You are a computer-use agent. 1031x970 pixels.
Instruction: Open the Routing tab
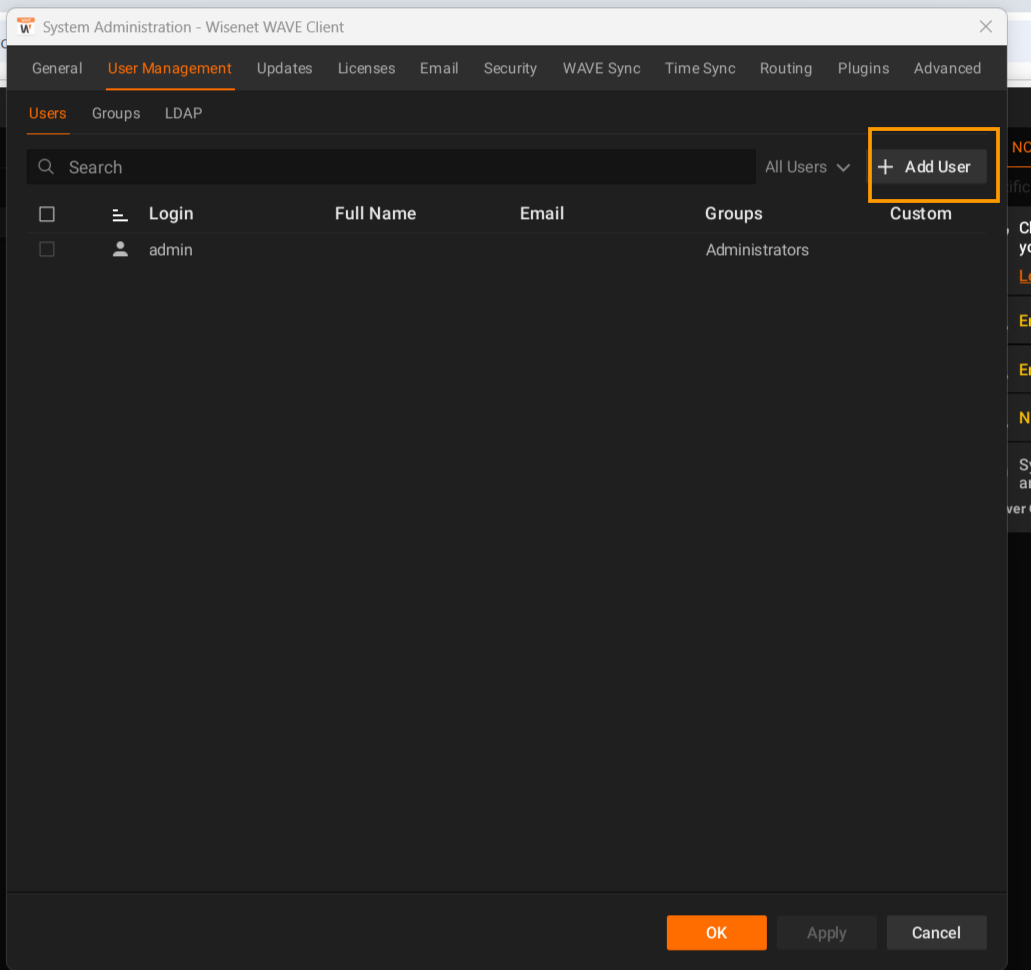click(x=786, y=68)
